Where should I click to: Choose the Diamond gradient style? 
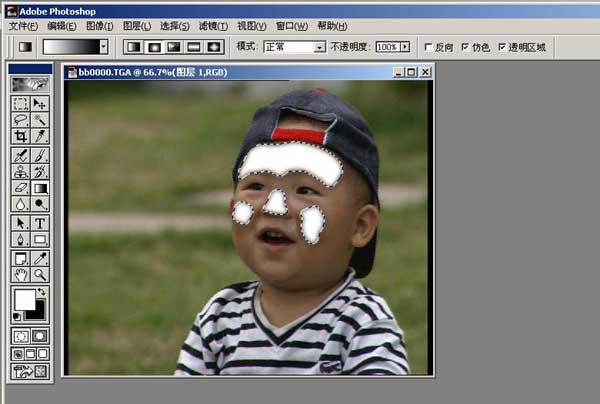[214, 47]
